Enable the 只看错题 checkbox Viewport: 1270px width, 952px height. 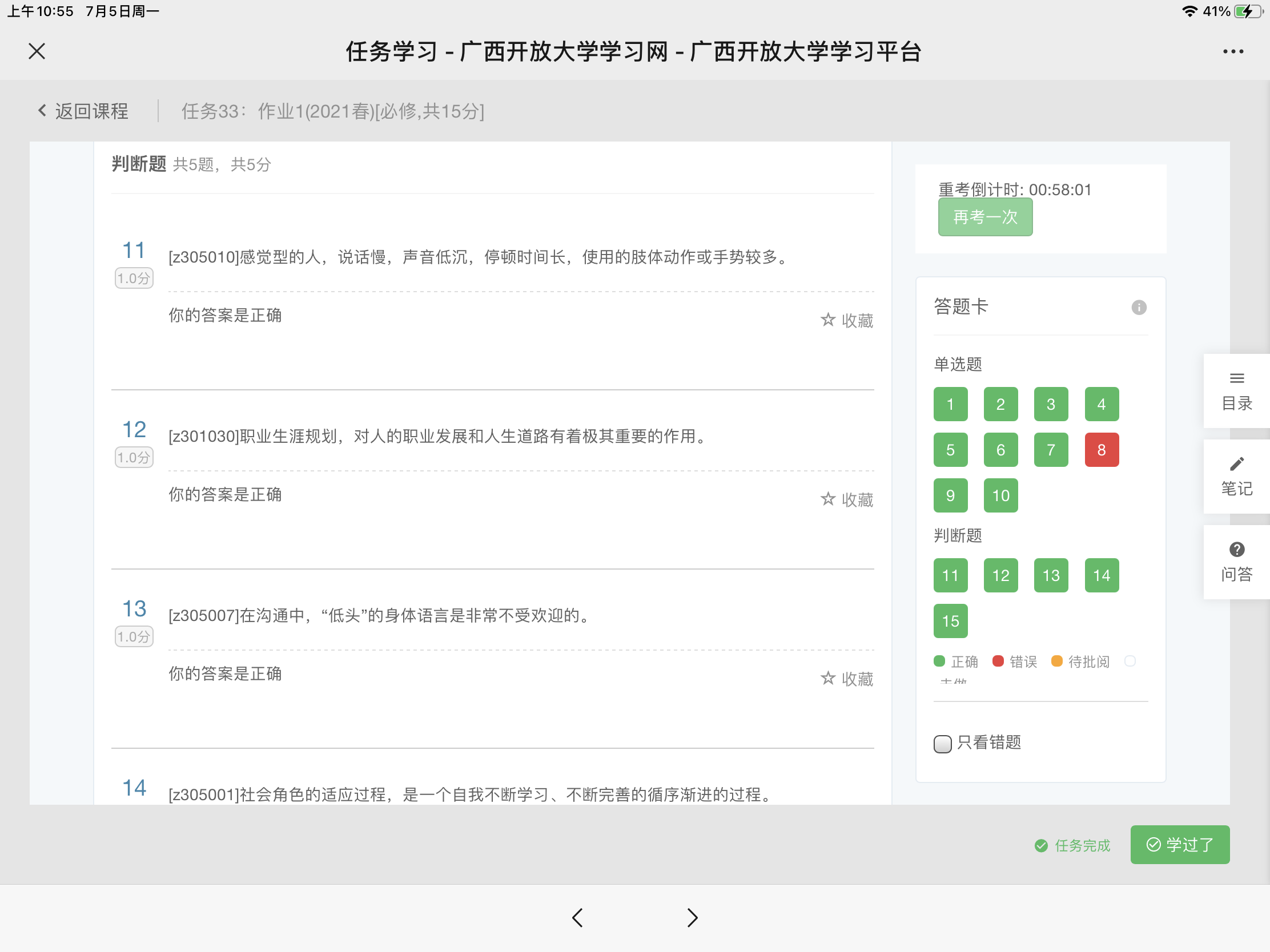[x=942, y=744]
